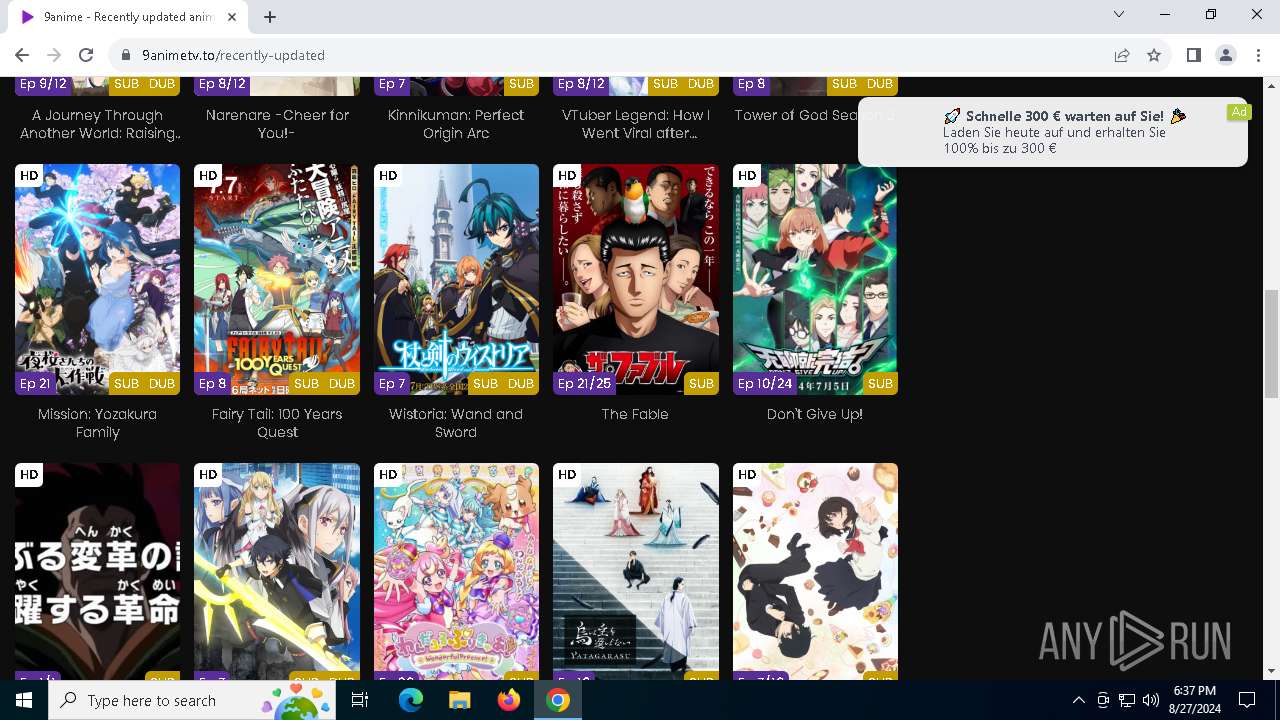
Task: Open Wistoria: Wand and Sword poster
Action: (x=456, y=280)
